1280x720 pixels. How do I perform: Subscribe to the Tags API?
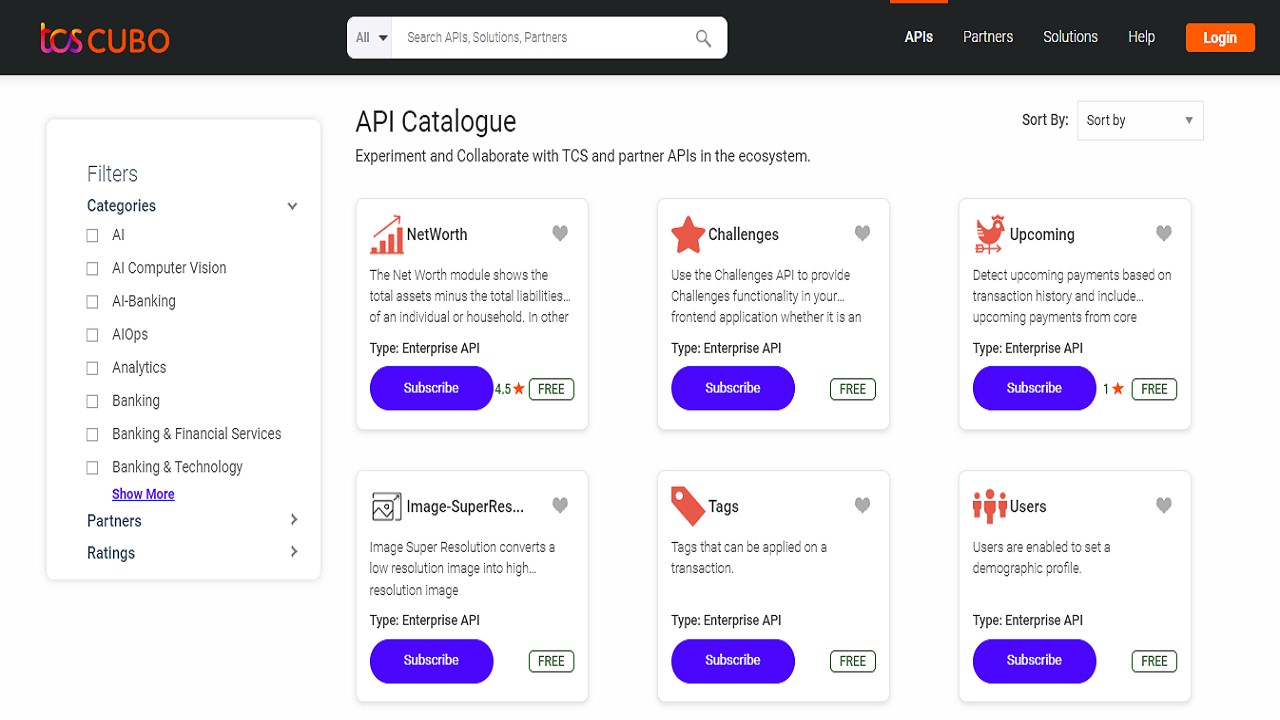tap(733, 660)
